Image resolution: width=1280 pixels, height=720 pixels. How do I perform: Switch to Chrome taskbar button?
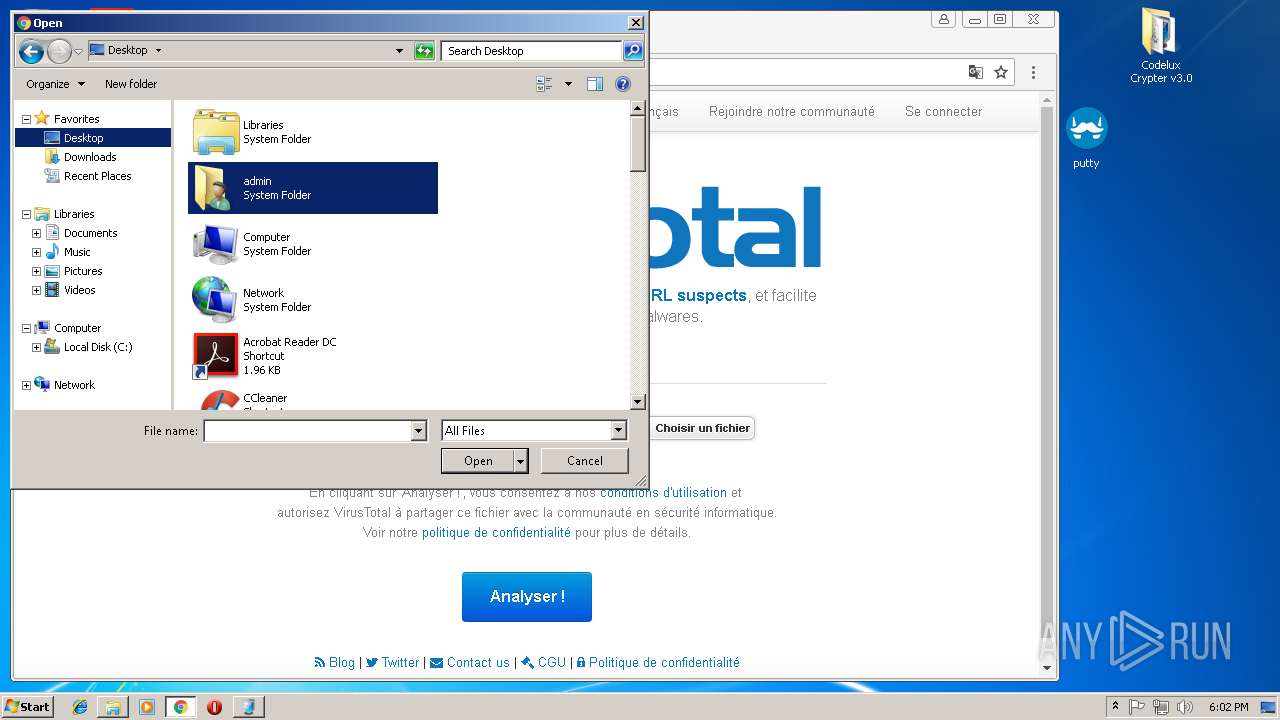(x=180, y=707)
